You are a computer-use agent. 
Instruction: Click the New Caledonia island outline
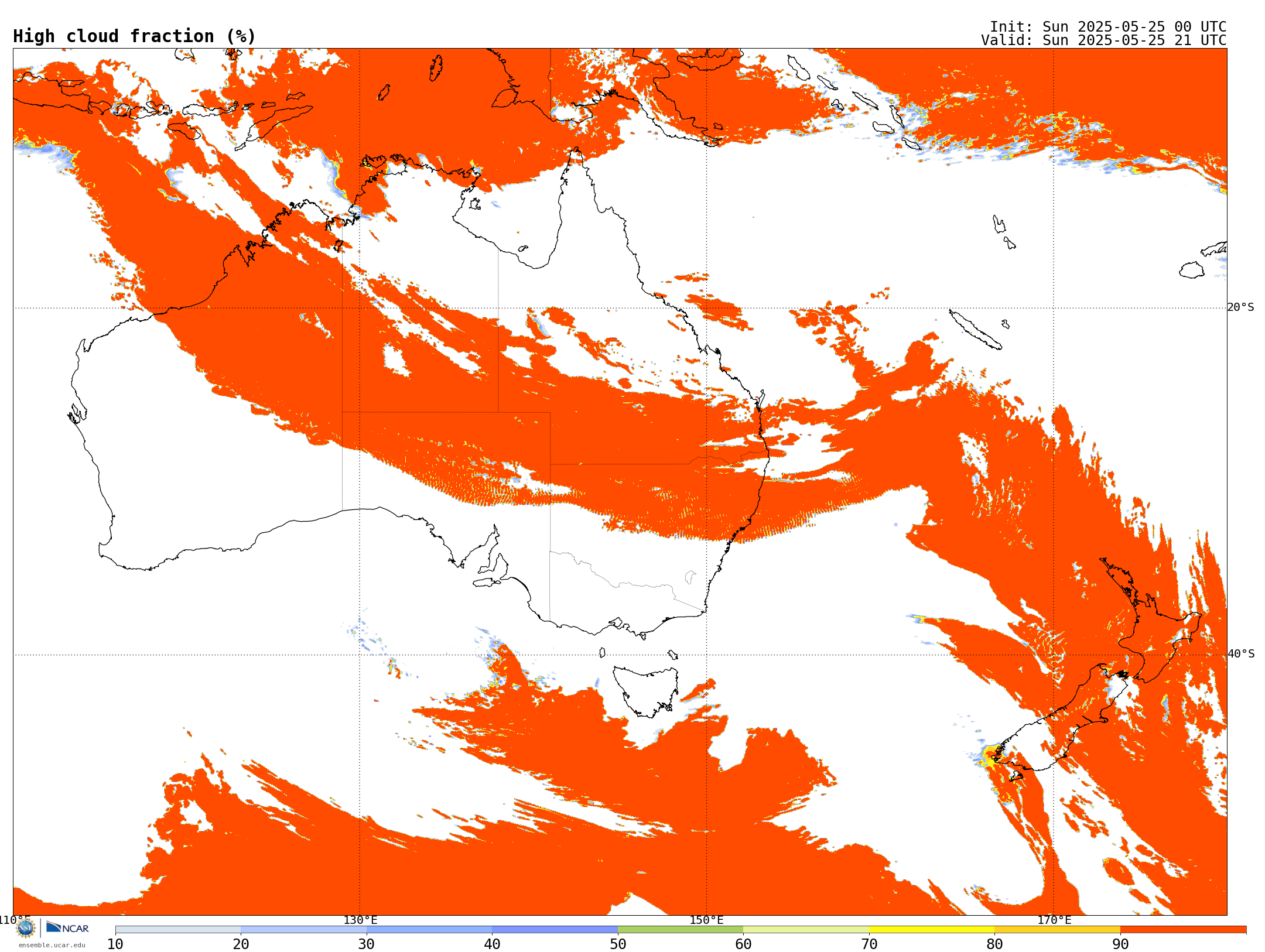[975, 329]
